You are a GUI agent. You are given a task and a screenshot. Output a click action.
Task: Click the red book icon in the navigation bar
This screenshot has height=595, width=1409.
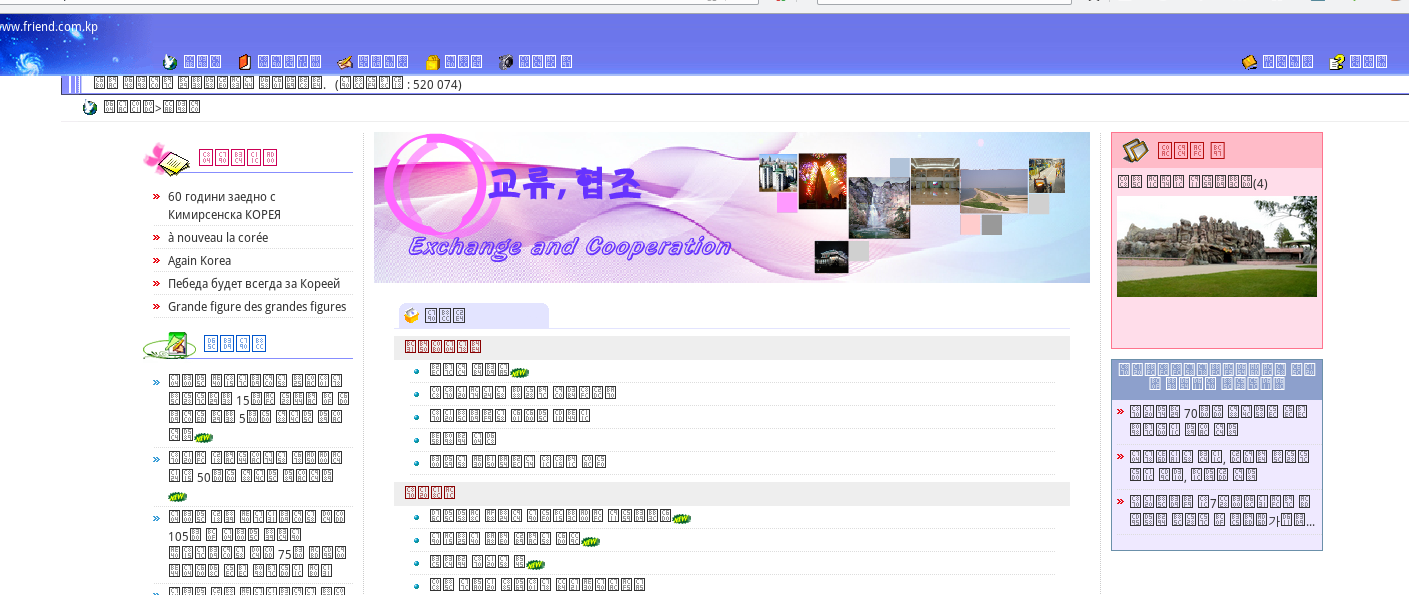[x=244, y=62]
